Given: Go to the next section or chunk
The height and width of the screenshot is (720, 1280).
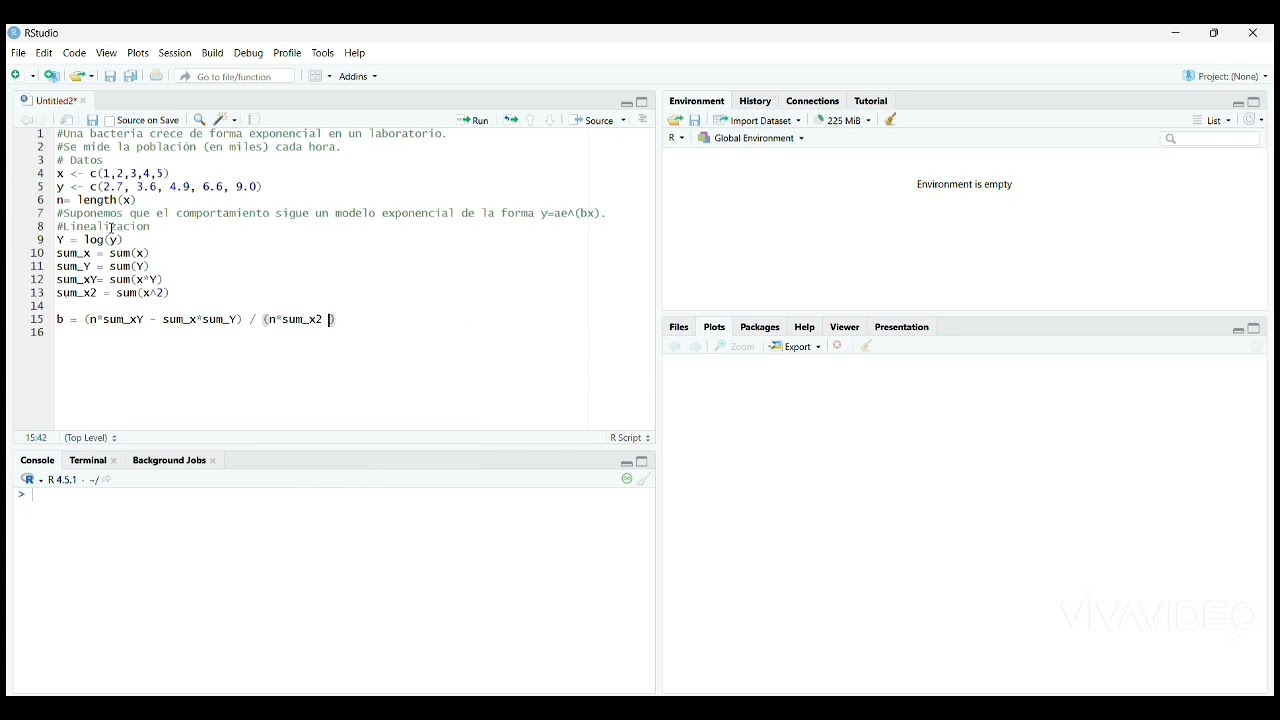Looking at the screenshot, I should (x=550, y=120).
